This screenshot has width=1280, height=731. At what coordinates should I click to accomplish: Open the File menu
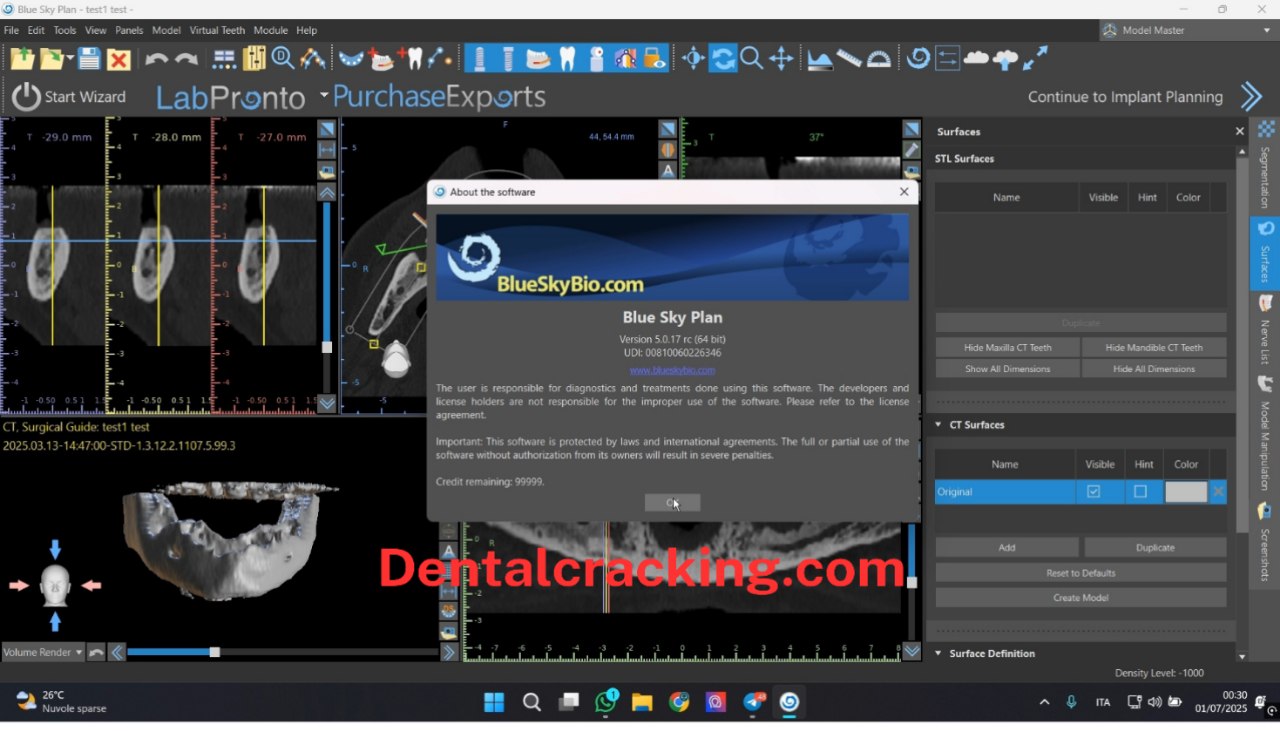(x=11, y=30)
